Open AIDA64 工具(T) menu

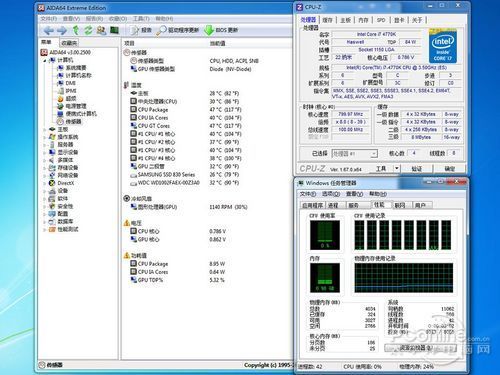[141, 19]
